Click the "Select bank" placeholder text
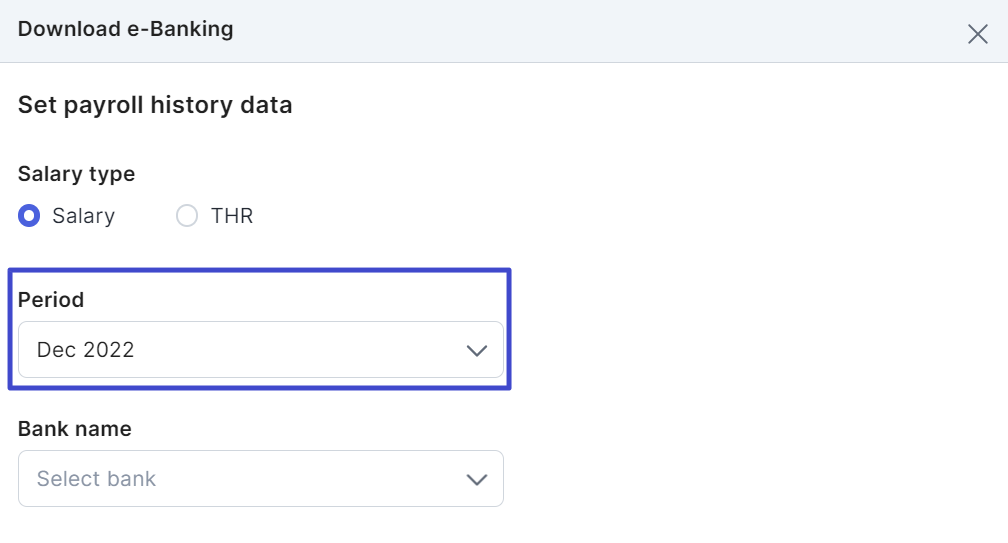The image size is (1008, 543). click(96, 479)
